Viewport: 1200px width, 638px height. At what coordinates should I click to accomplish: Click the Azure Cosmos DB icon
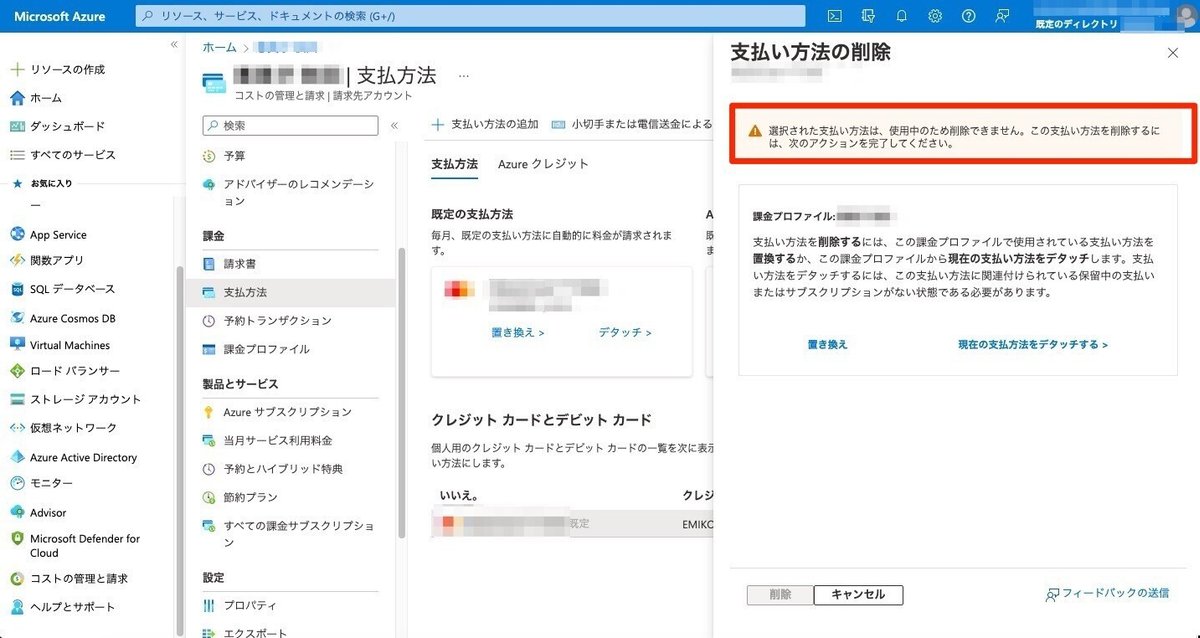click(16, 318)
